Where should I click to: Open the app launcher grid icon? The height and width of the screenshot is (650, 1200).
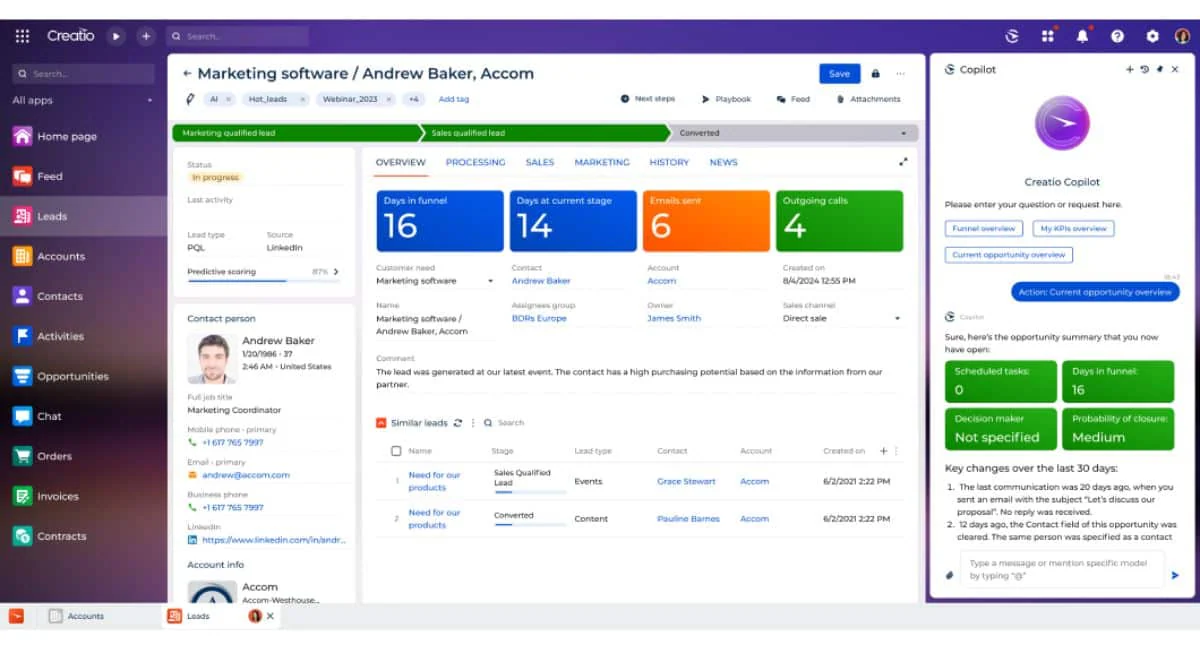click(22, 36)
